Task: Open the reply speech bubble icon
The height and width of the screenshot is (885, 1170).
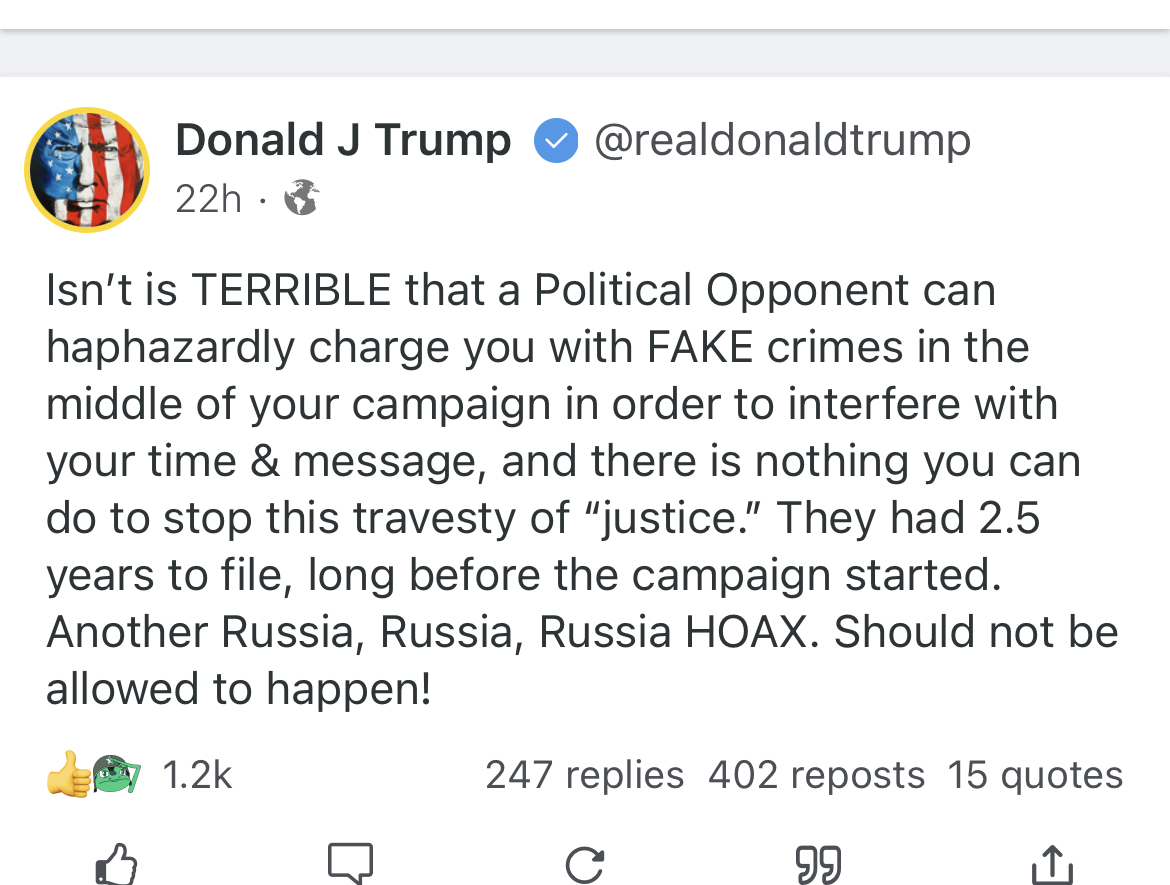Action: pyautogui.click(x=350, y=864)
